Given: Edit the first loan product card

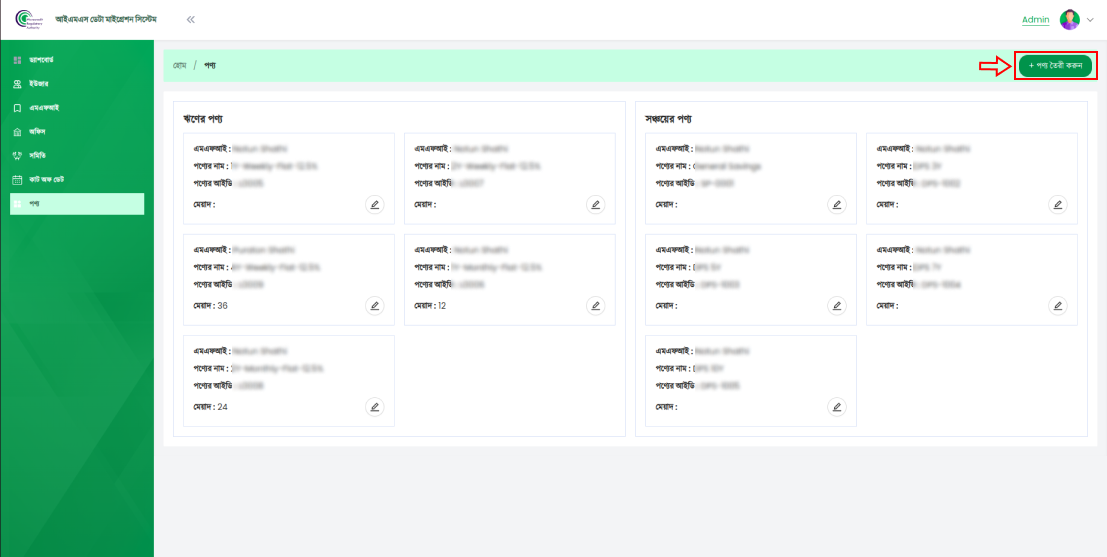Looking at the screenshot, I should pos(375,204).
